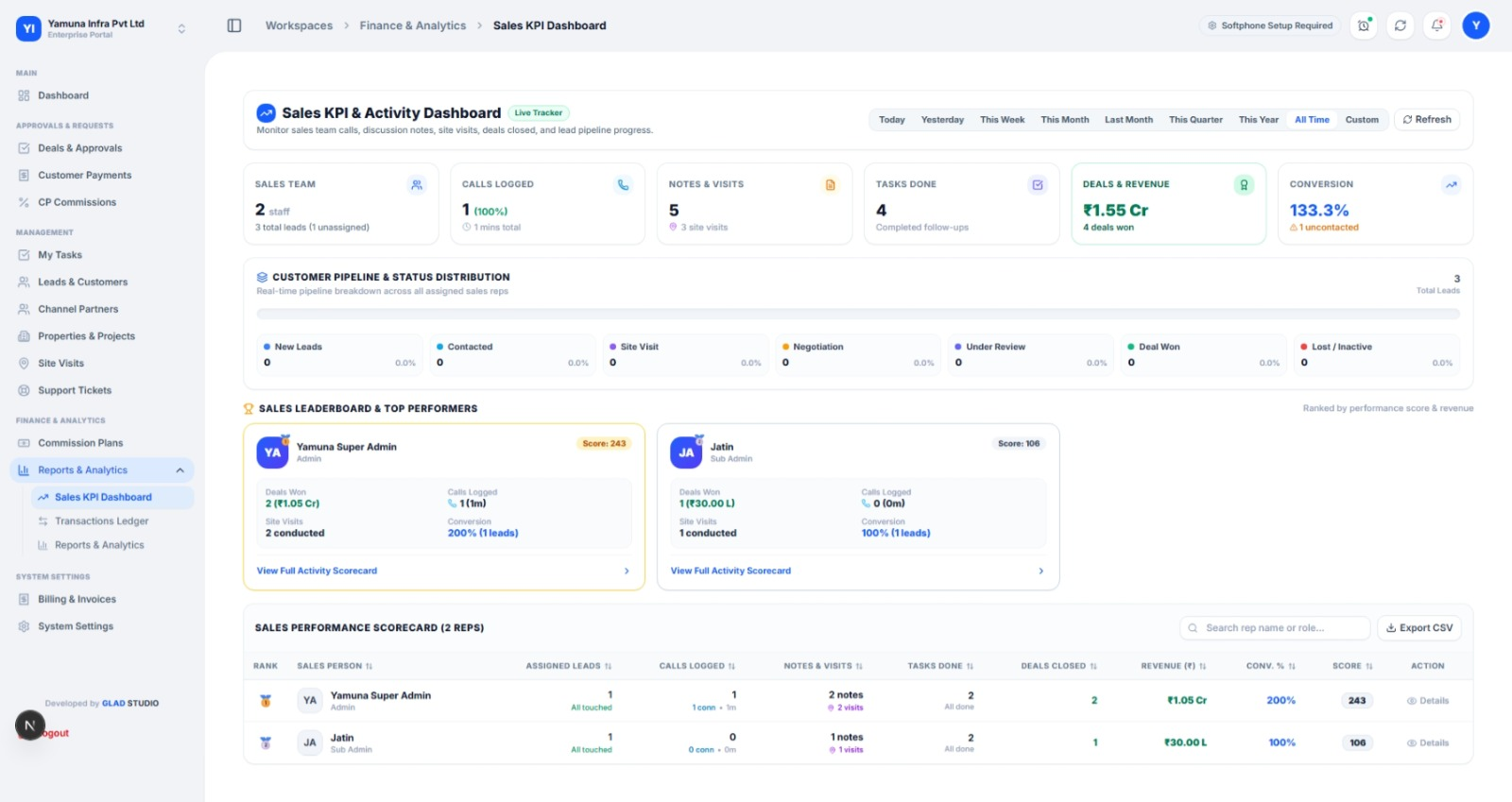Click the Customer Pipeline layers icon

point(262,278)
